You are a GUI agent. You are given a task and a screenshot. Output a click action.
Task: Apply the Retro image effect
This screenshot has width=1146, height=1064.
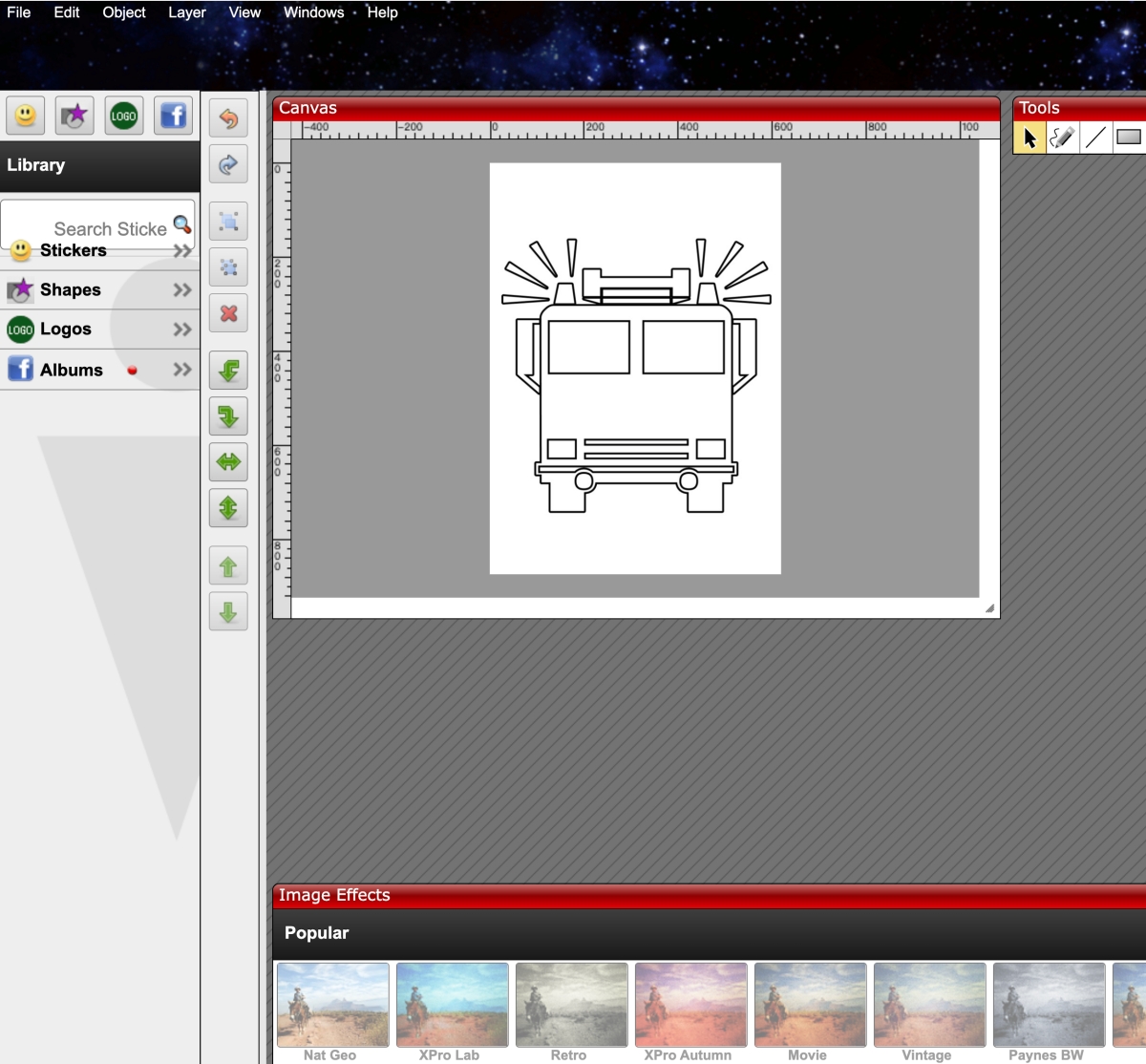(x=571, y=1005)
